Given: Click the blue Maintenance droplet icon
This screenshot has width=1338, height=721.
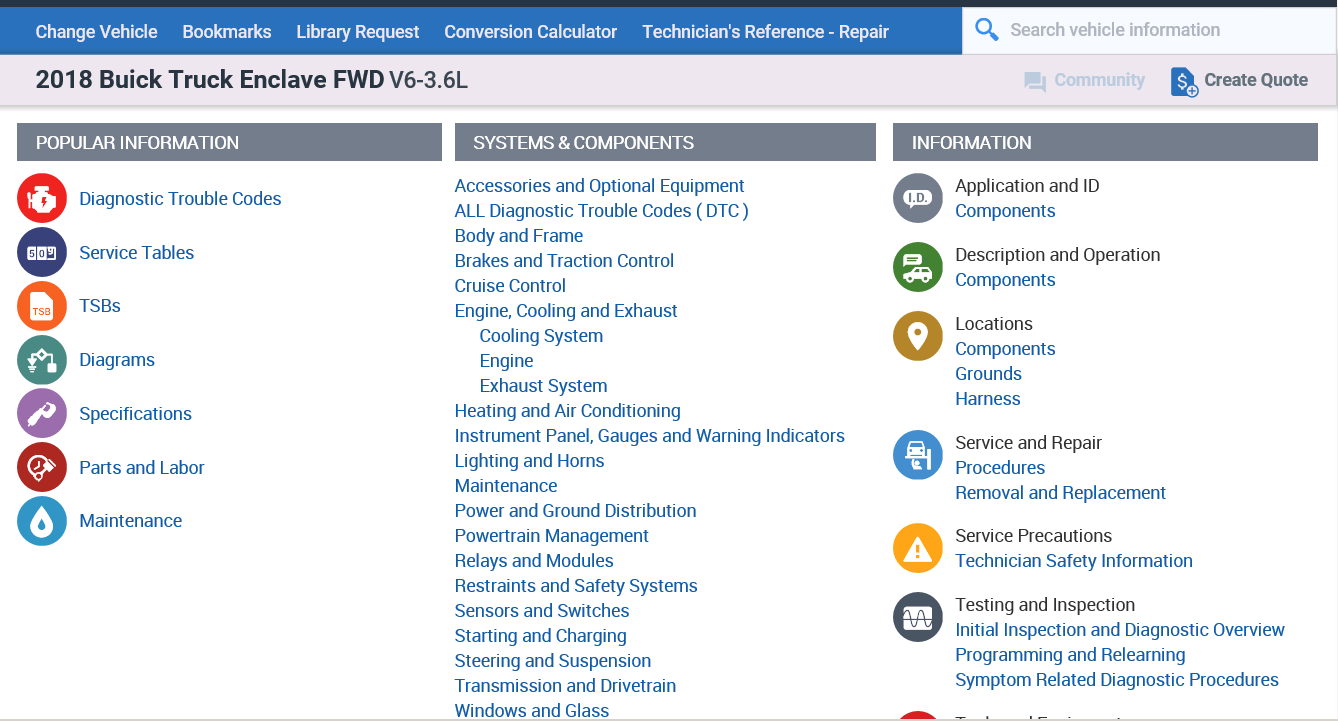Looking at the screenshot, I should 42,521.
